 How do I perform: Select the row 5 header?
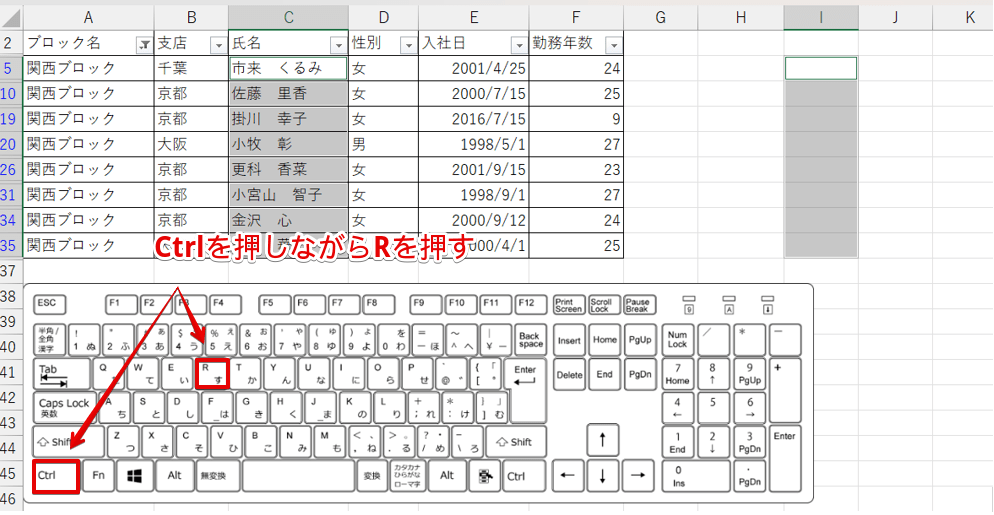click(x=10, y=69)
